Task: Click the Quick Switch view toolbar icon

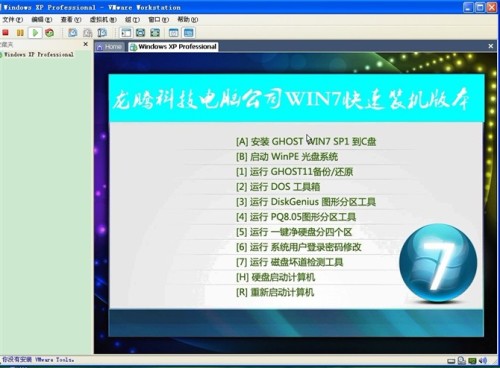Action: (141, 33)
